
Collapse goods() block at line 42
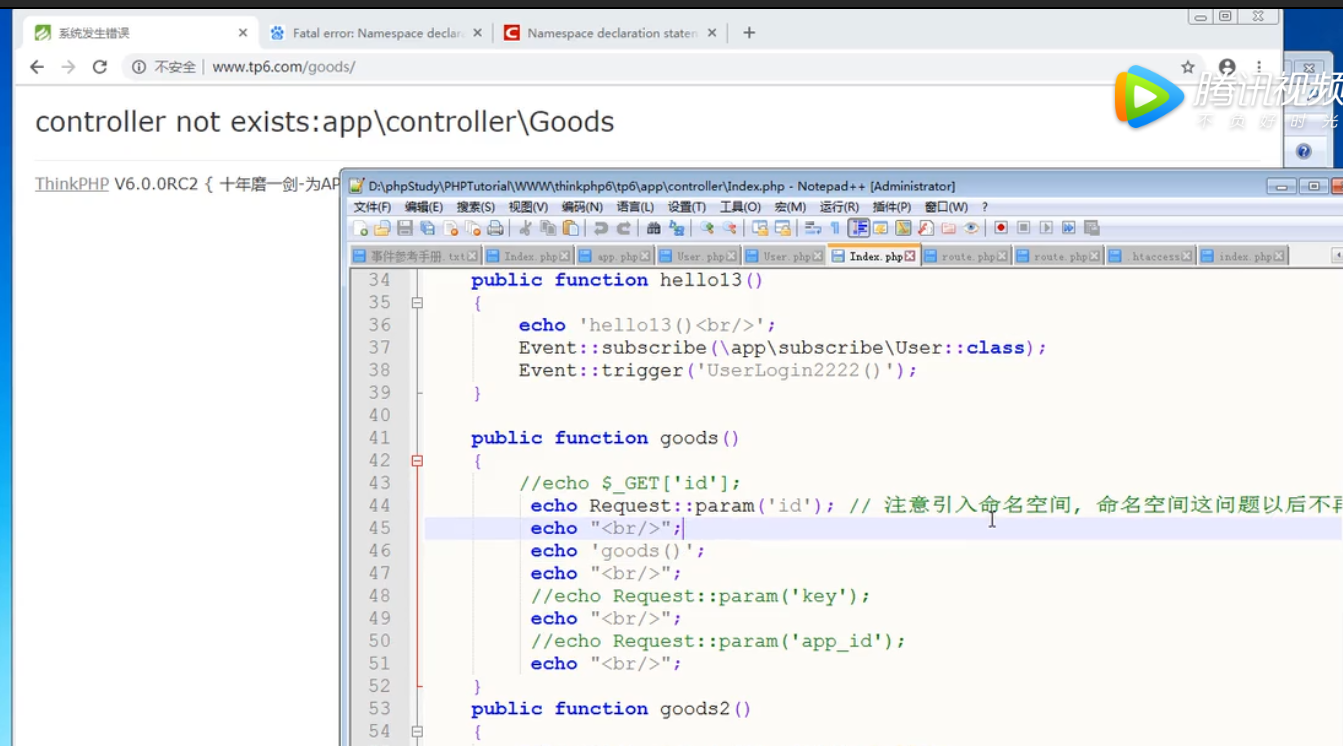tap(417, 461)
